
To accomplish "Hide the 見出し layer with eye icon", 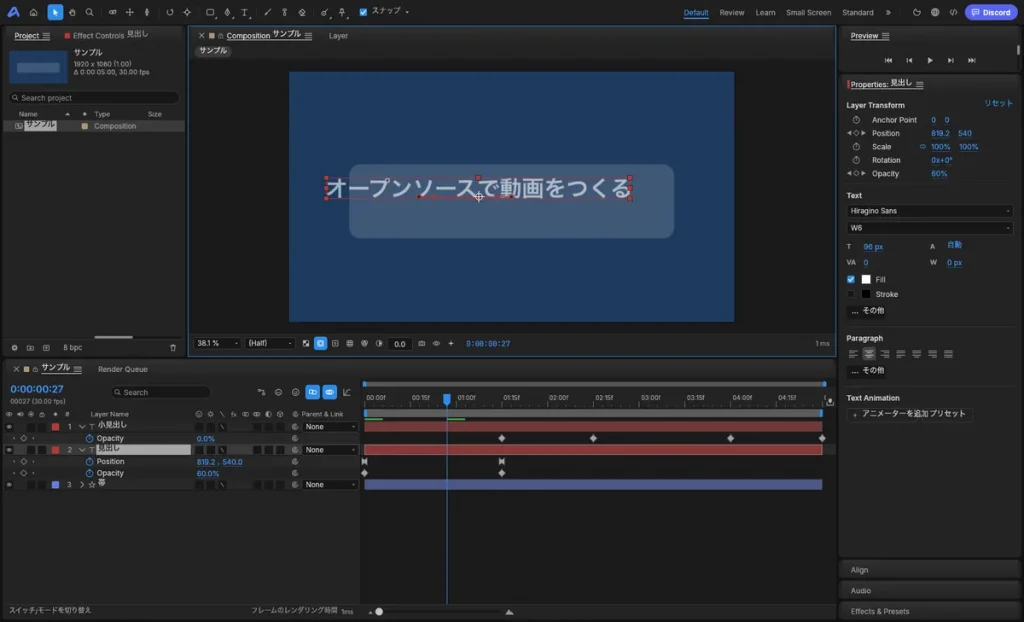I will click(x=9, y=450).
